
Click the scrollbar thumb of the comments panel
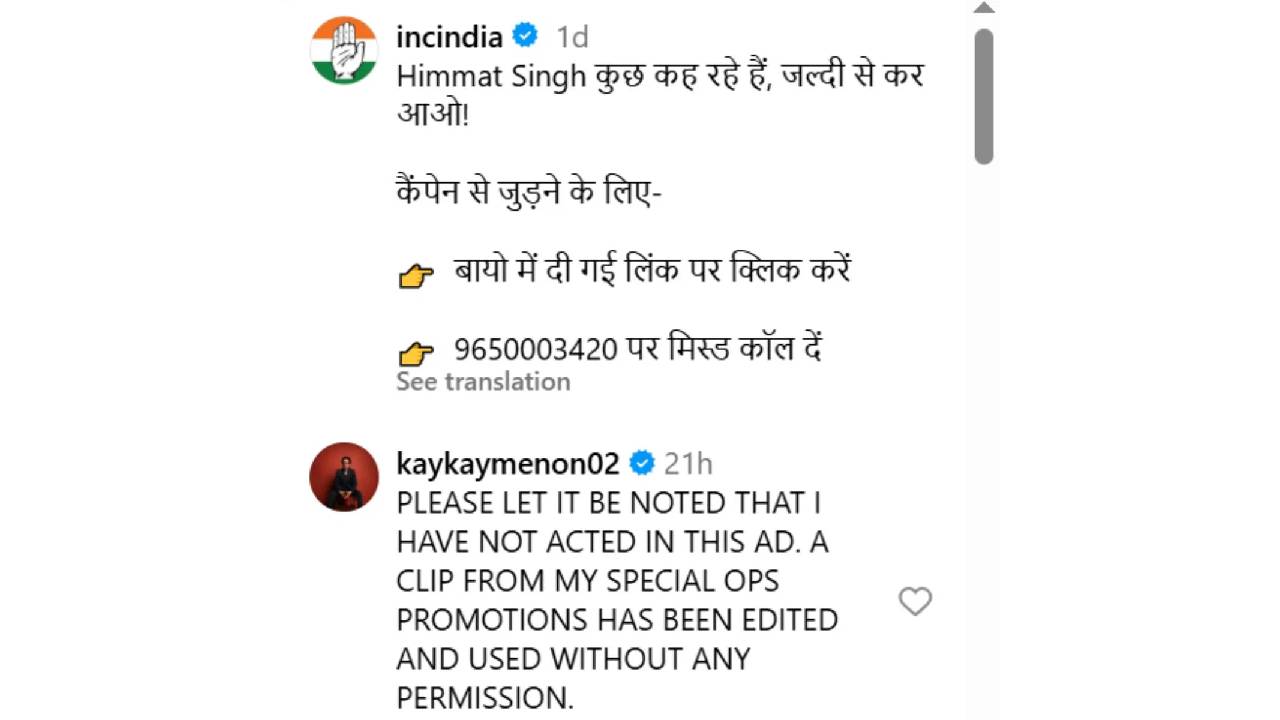click(x=984, y=96)
